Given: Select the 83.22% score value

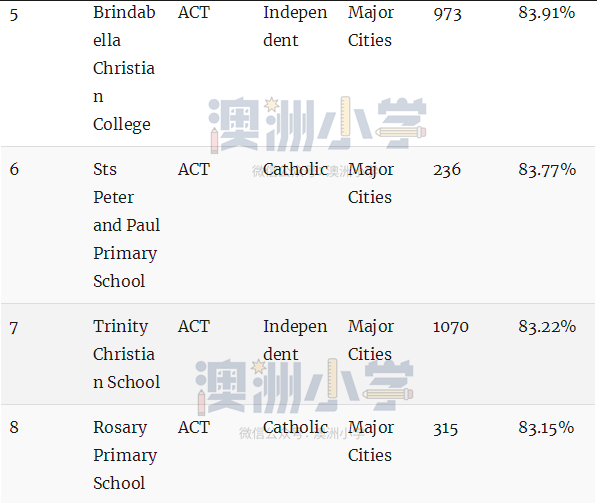Looking at the screenshot, I should tap(547, 326).
